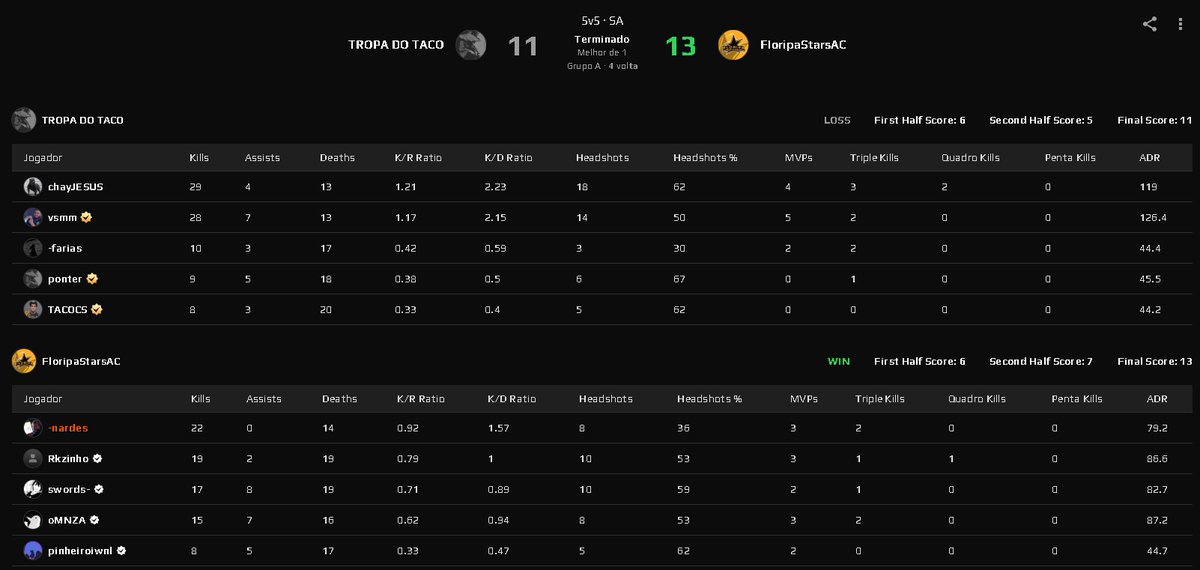Open oMNZA player avatar
Viewport: 1200px width, 570px height.
click(33, 521)
